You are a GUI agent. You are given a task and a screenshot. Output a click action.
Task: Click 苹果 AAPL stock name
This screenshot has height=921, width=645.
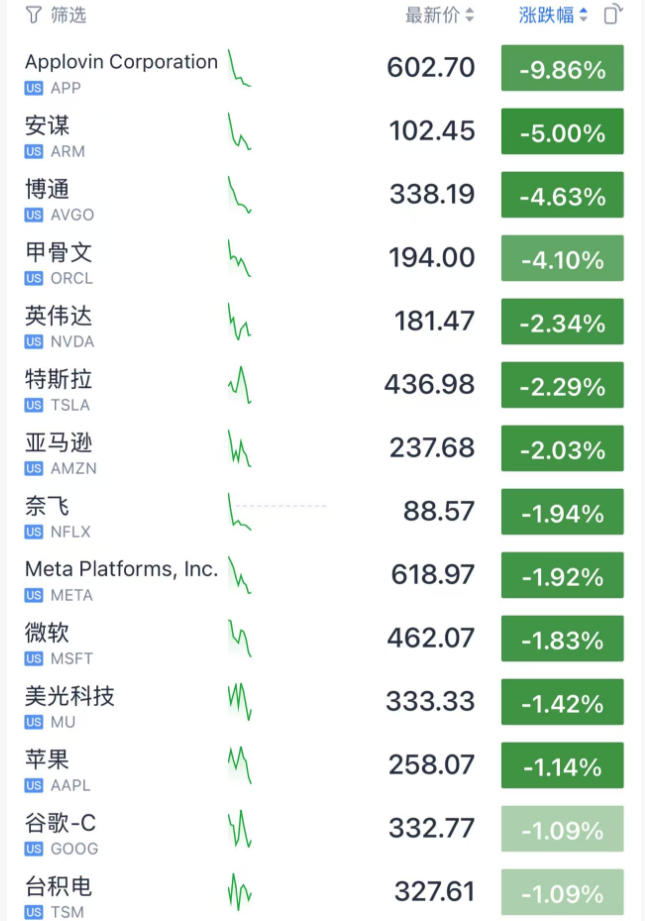[x=47, y=759]
